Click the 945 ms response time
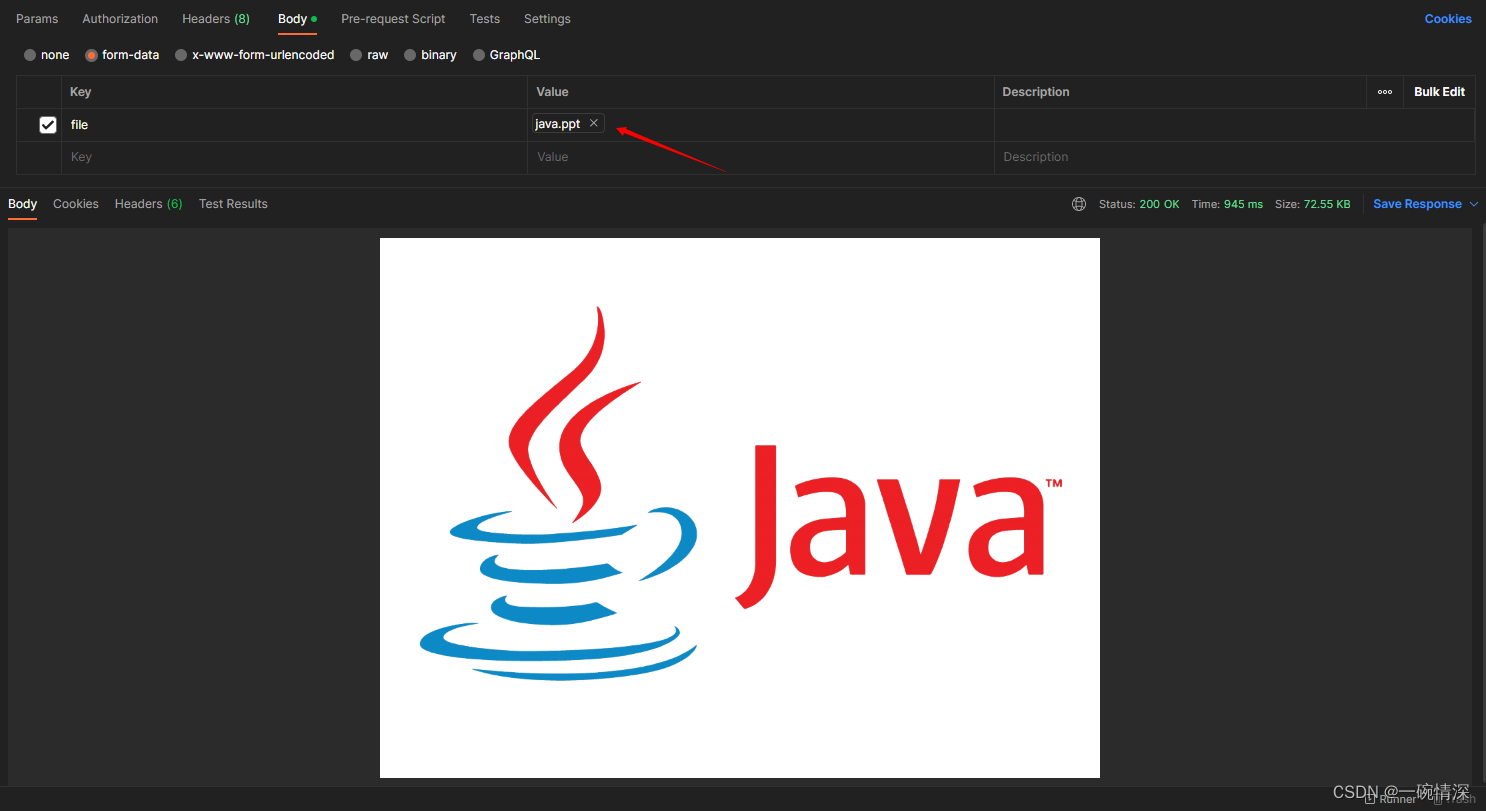 1242,204
